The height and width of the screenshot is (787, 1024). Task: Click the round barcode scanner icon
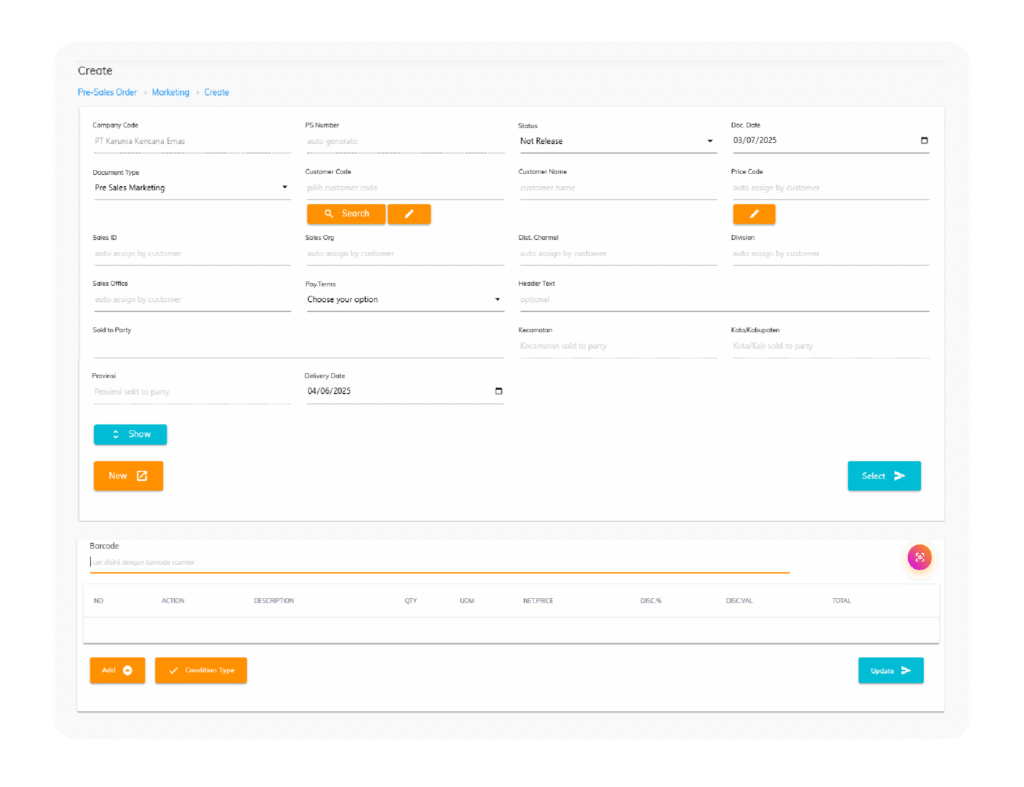919,558
